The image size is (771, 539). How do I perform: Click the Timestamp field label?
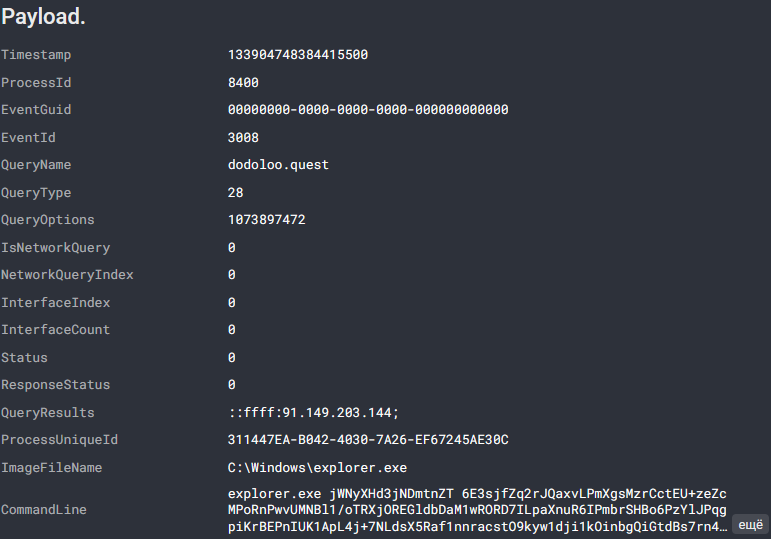coord(36,55)
